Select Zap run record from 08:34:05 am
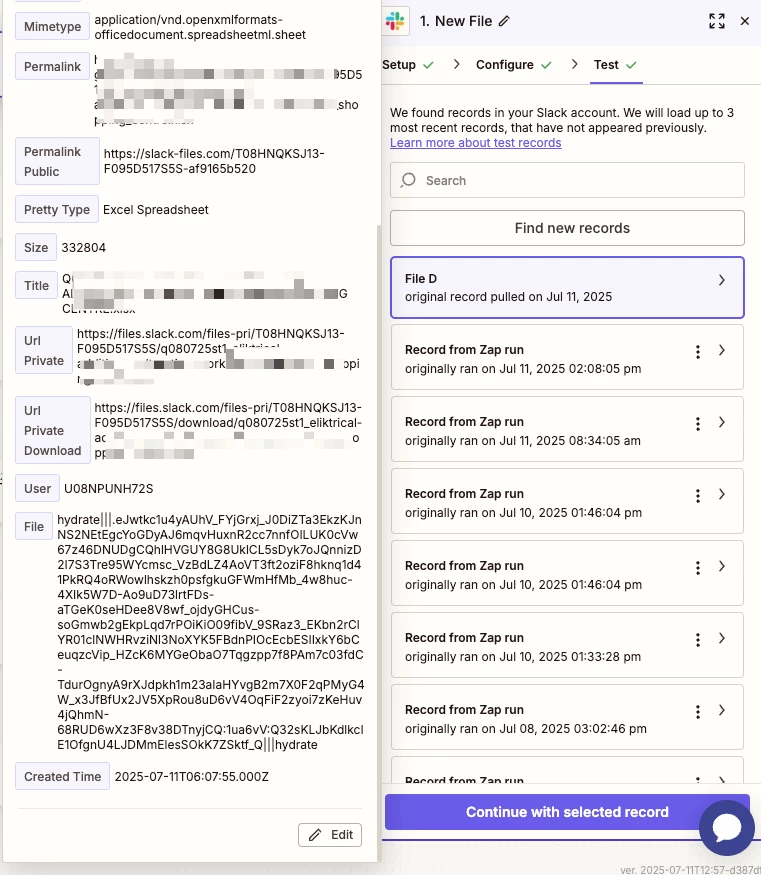Viewport: 761px width, 875px height. coord(567,429)
